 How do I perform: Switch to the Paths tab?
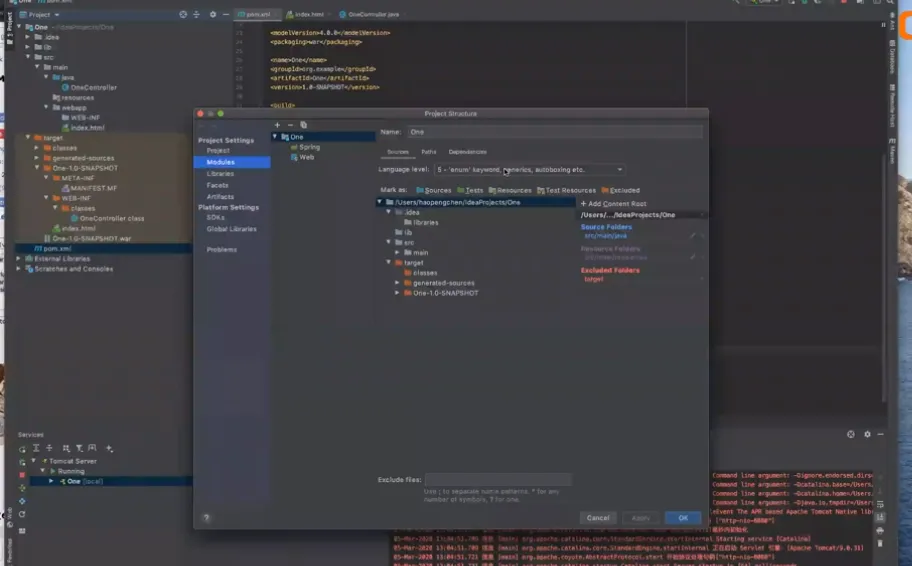point(429,152)
